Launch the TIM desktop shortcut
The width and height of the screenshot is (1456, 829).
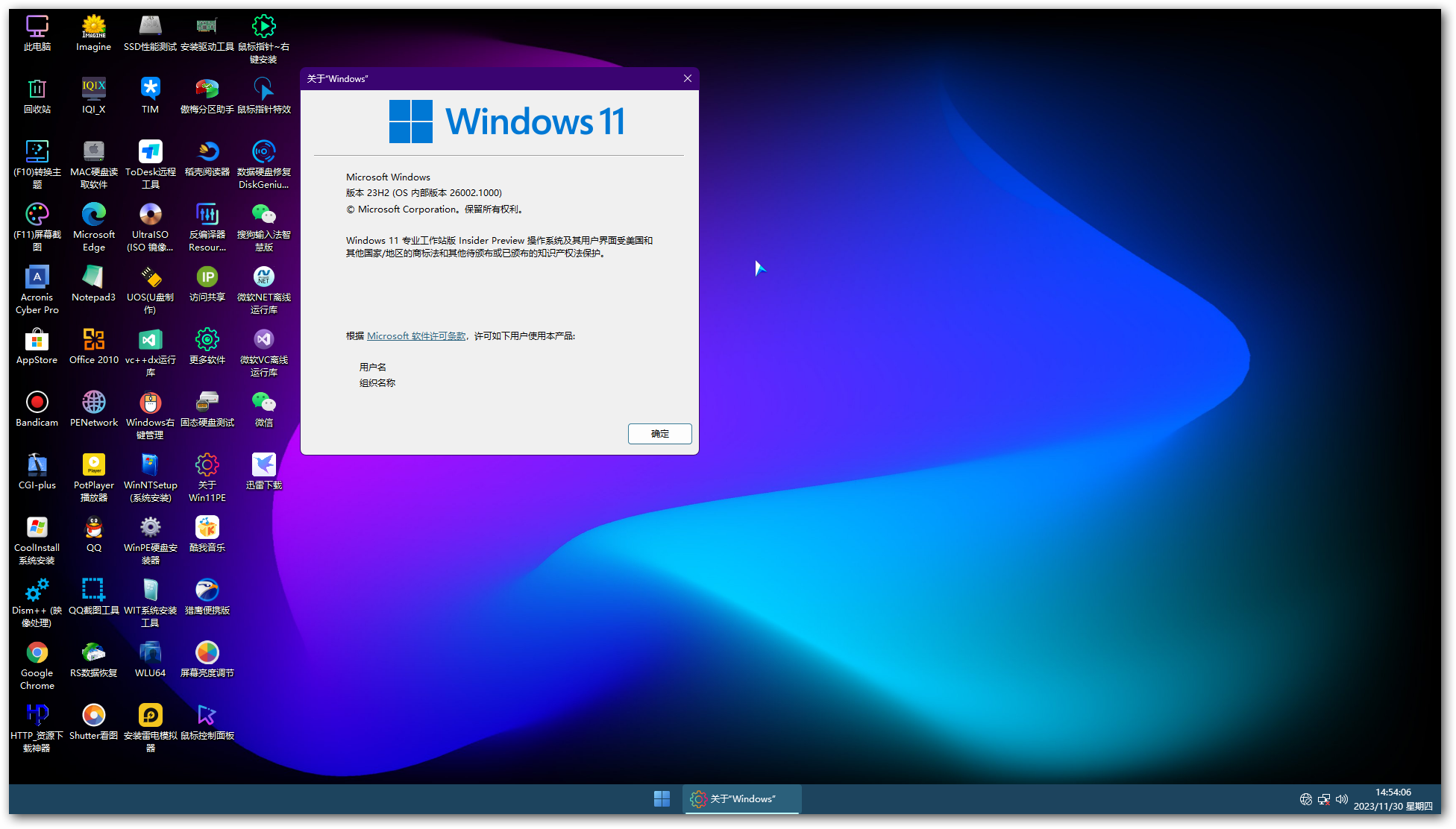[151, 95]
